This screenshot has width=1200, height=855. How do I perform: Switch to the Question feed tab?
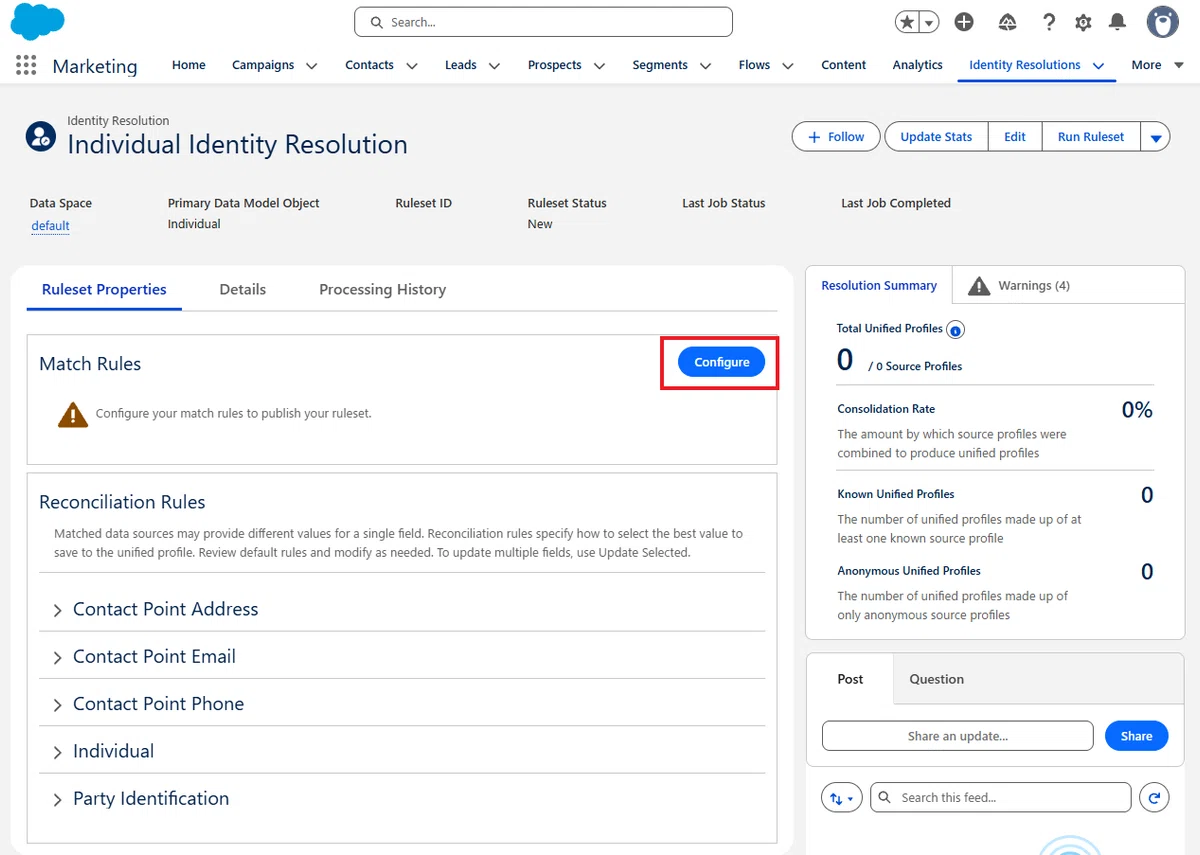pos(936,679)
